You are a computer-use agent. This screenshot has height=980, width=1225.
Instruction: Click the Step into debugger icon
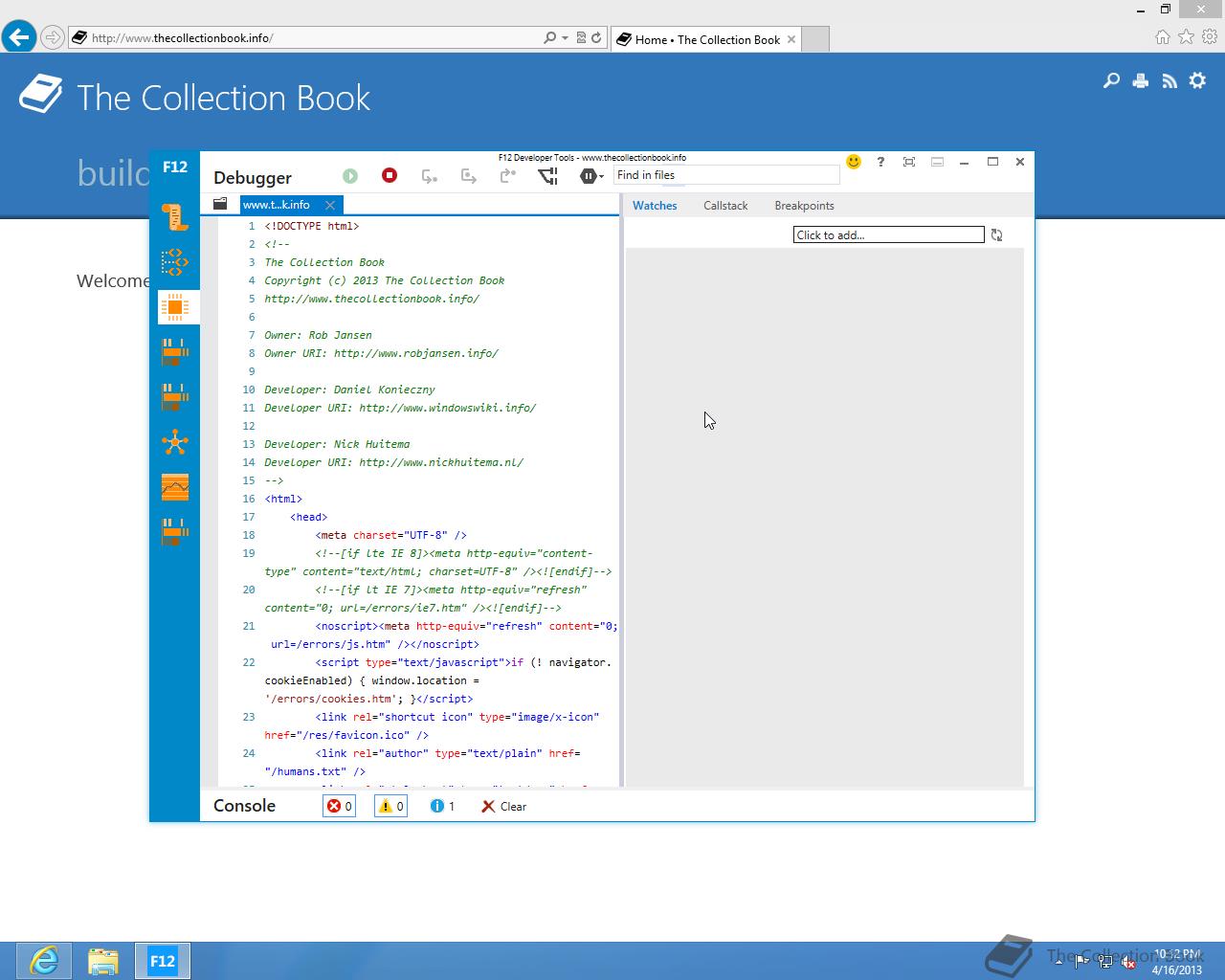point(430,176)
